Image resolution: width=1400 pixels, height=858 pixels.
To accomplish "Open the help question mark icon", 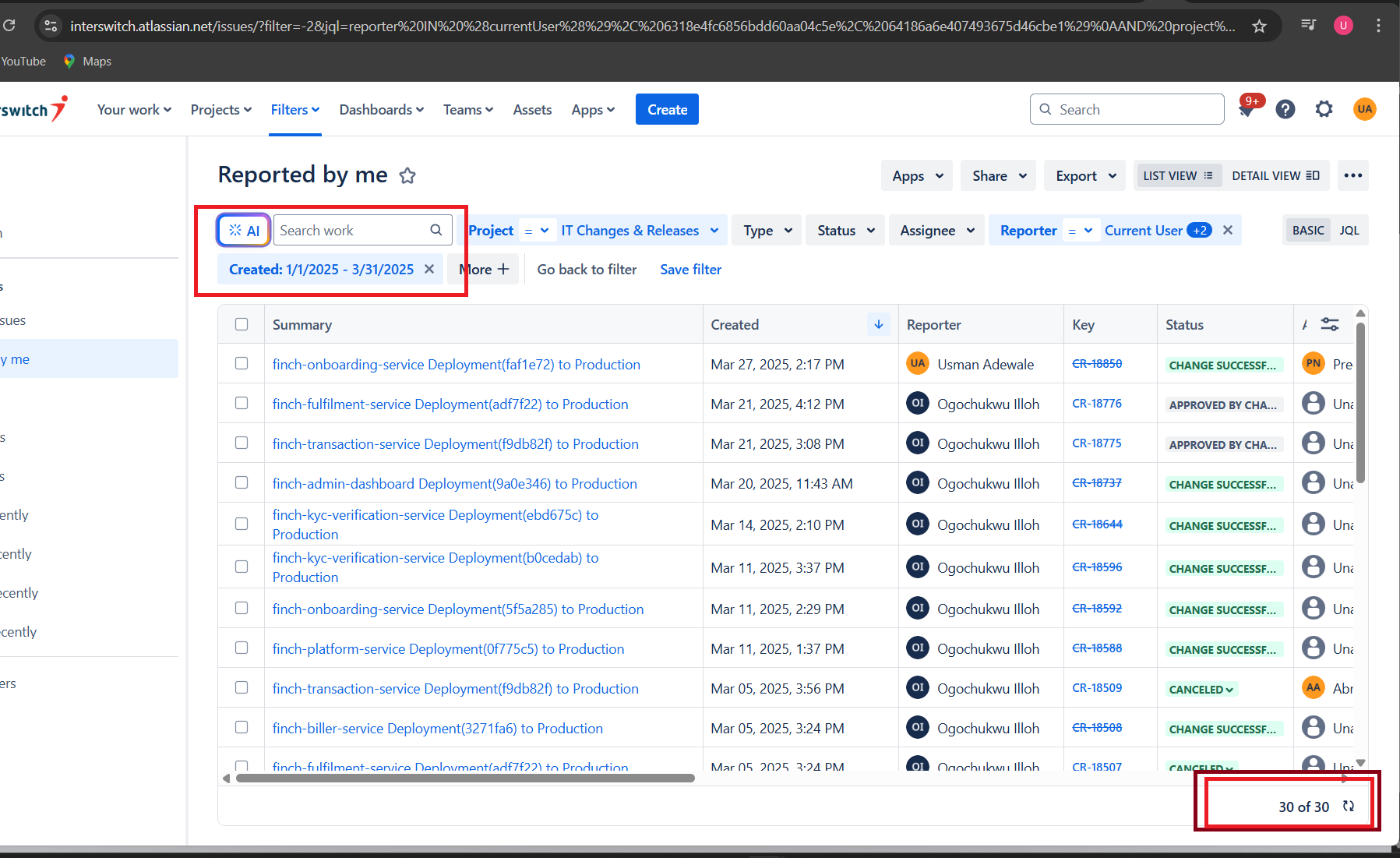I will tap(1285, 110).
